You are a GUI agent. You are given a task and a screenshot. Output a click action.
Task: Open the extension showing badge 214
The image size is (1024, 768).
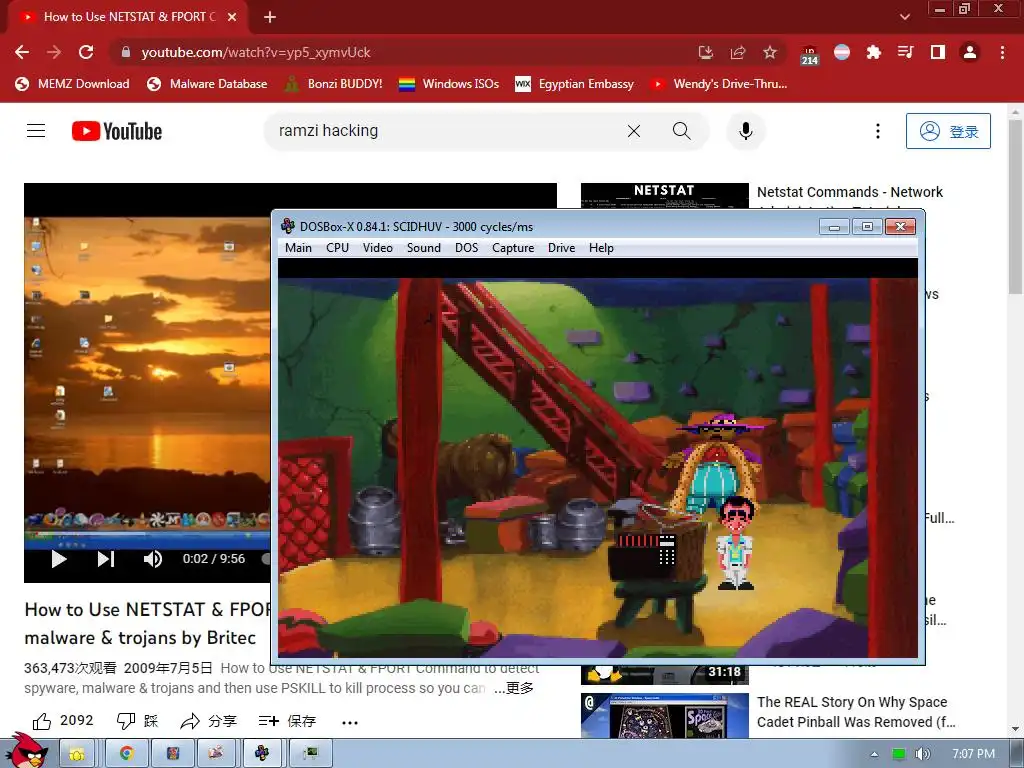coord(810,54)
